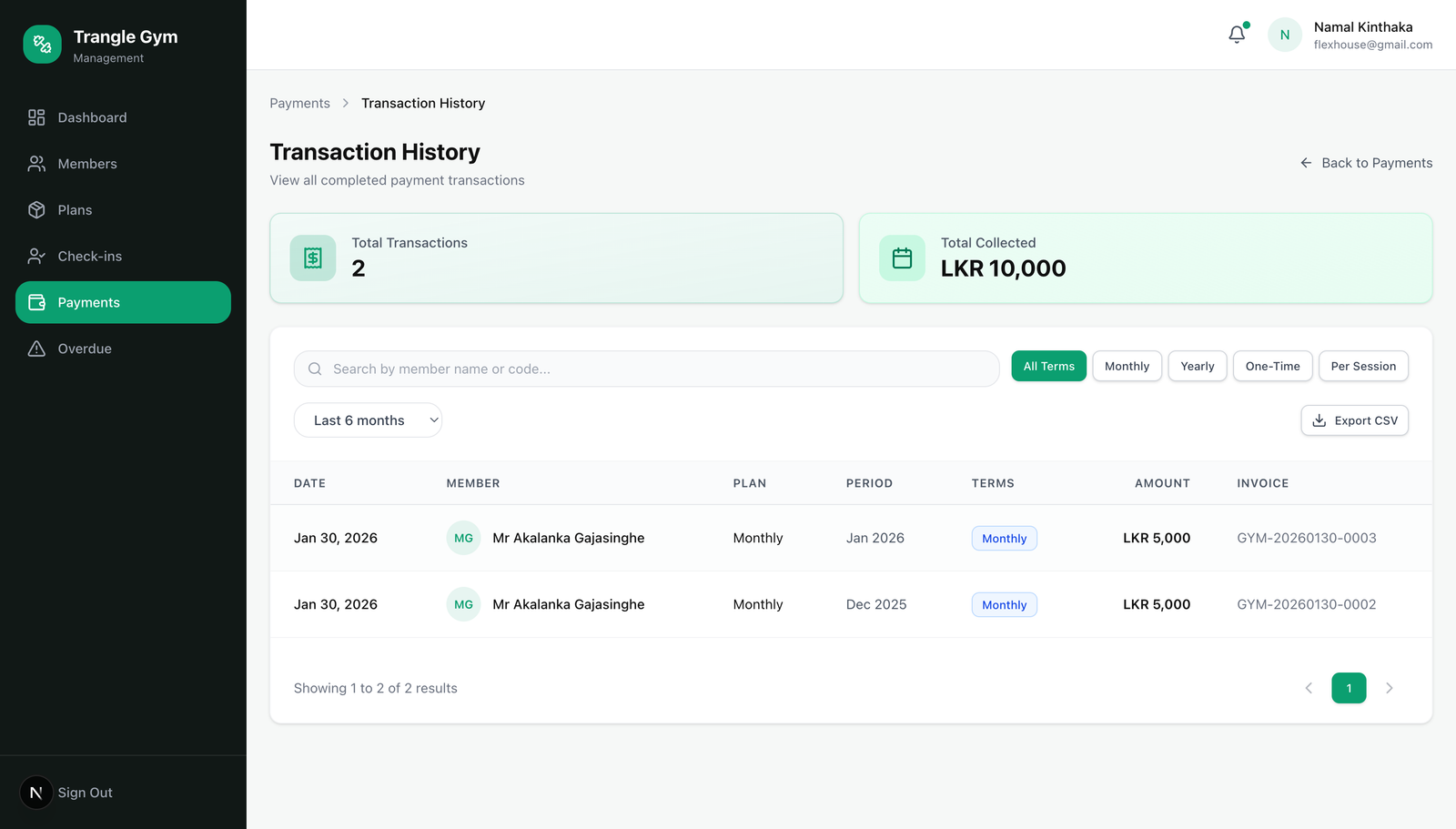Viewport: 1456px width, 829px height.
Task: Open the notifications bell
Action: tap(1237, 35)
